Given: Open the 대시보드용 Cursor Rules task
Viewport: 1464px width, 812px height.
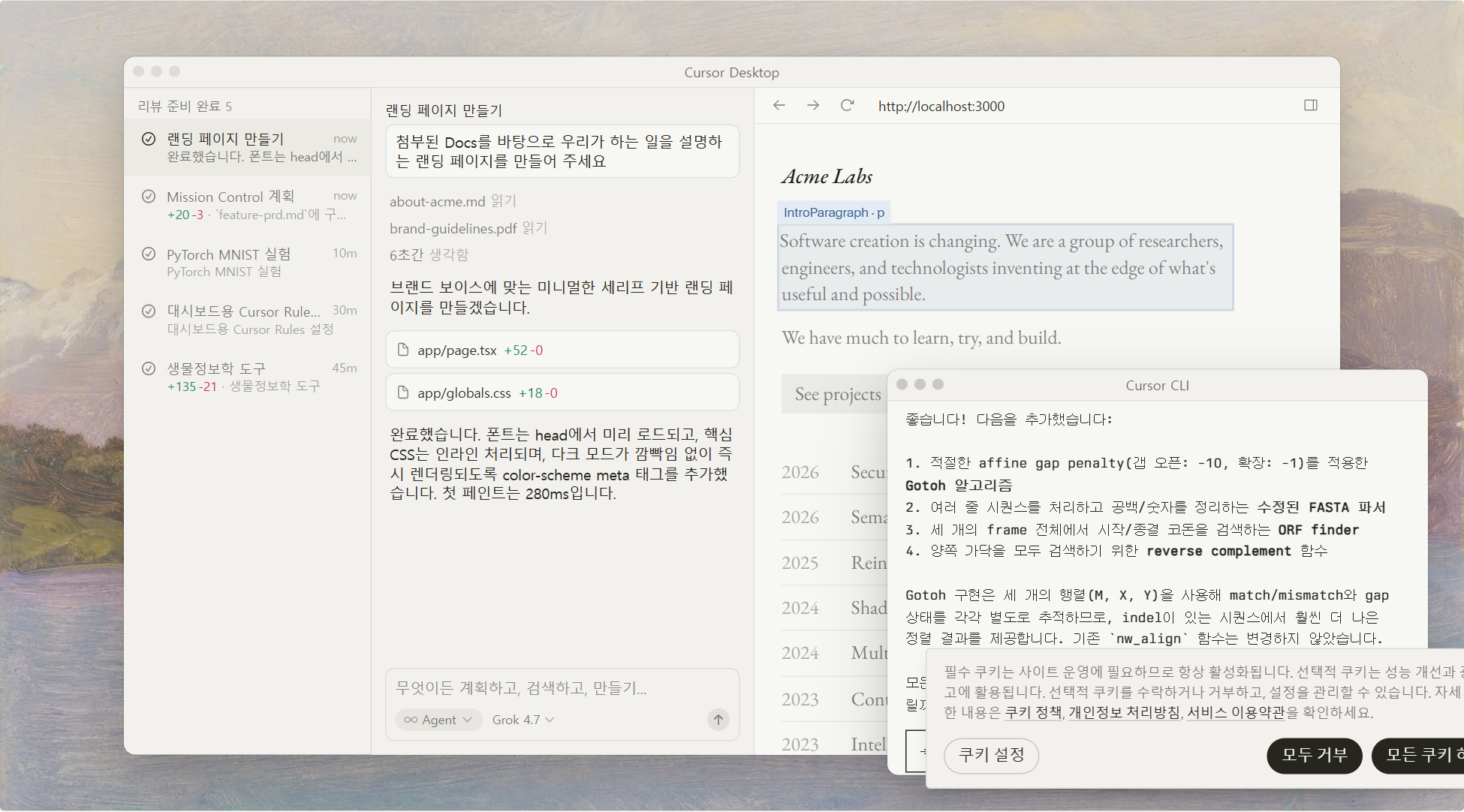Looking at the screenshot, I should click(248, 320).
